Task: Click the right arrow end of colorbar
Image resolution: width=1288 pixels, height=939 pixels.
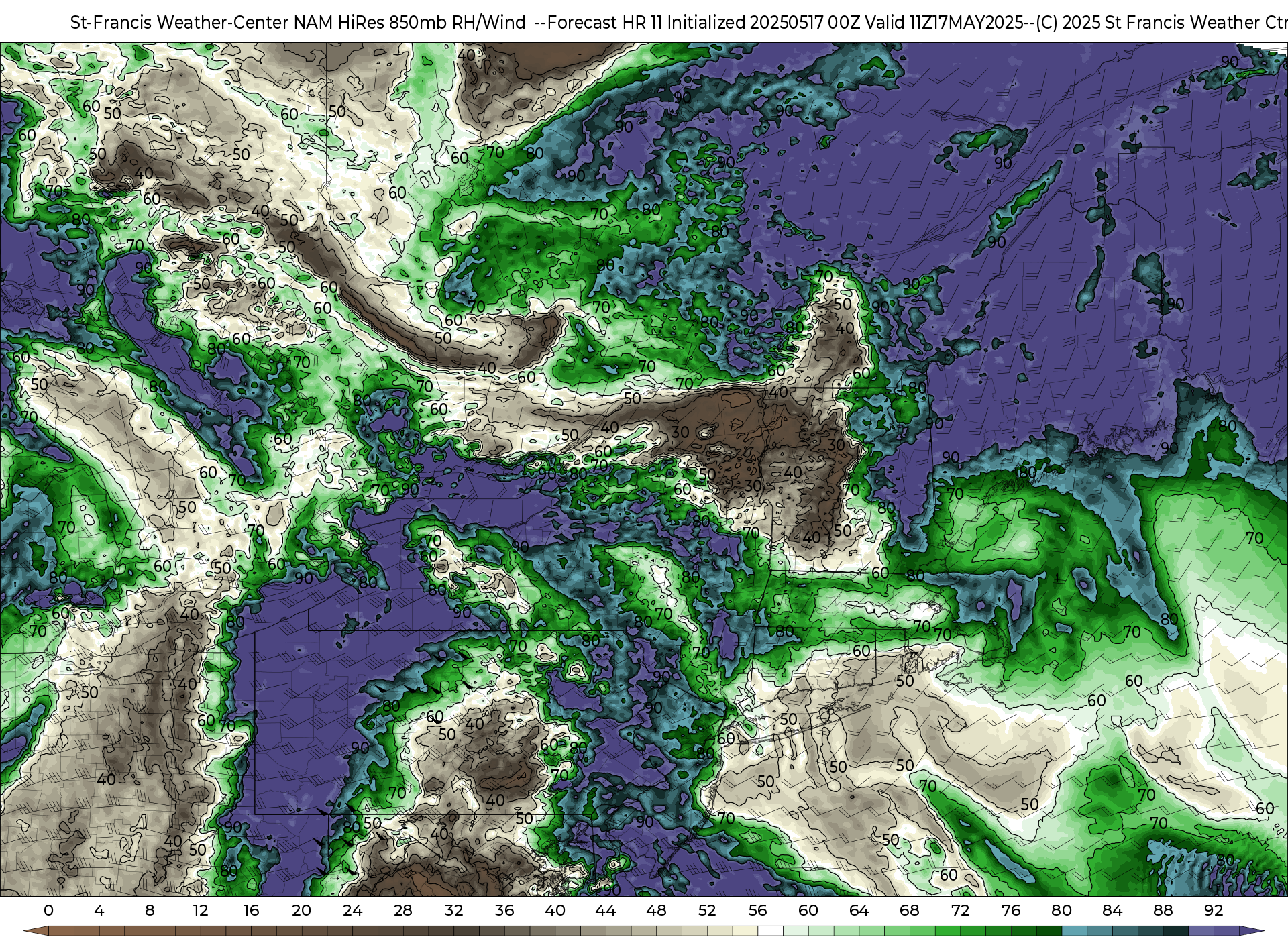Action: [x=1251, y=931]
